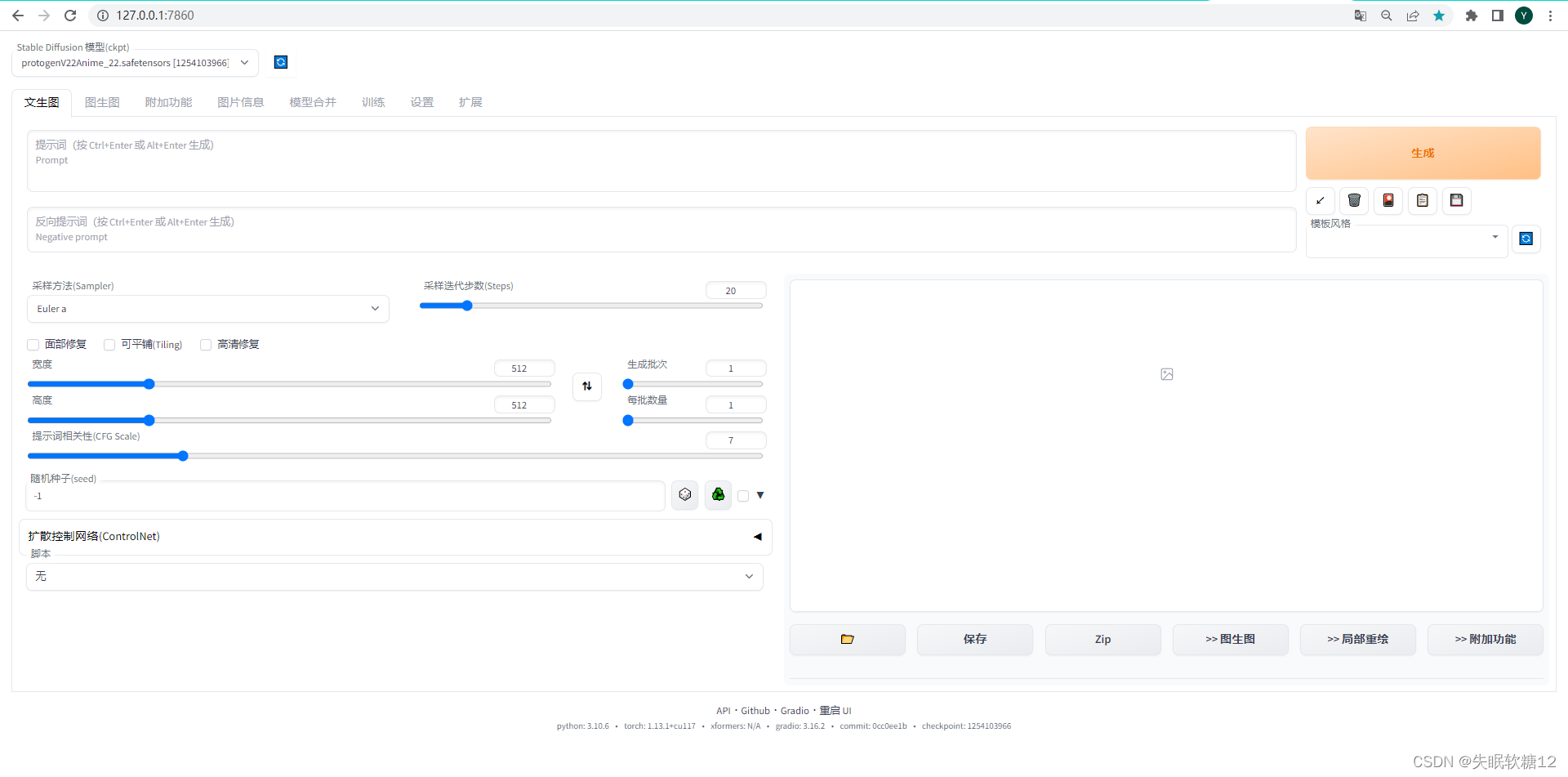Save current prompt as style with floppy icon
Viewport: 1568px width, 777px height.
point(1457,200)
